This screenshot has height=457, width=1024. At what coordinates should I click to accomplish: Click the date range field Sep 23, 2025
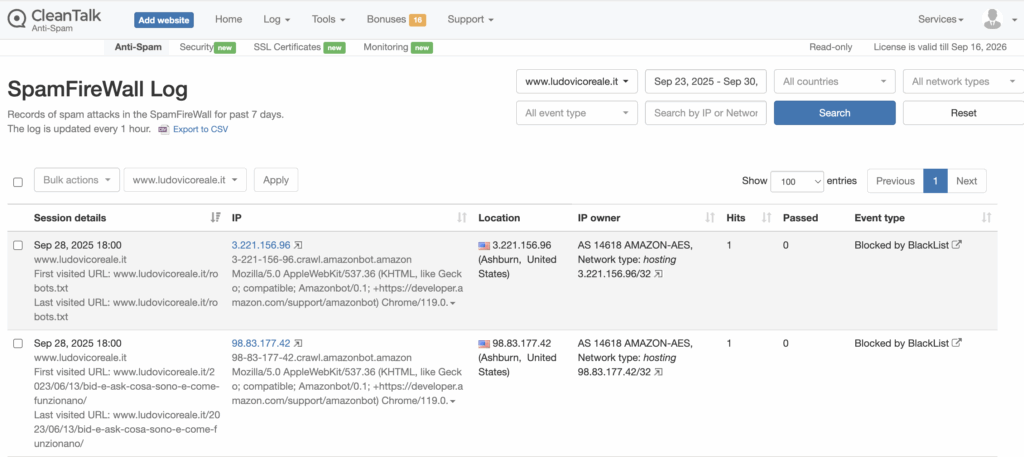[706, 82]
